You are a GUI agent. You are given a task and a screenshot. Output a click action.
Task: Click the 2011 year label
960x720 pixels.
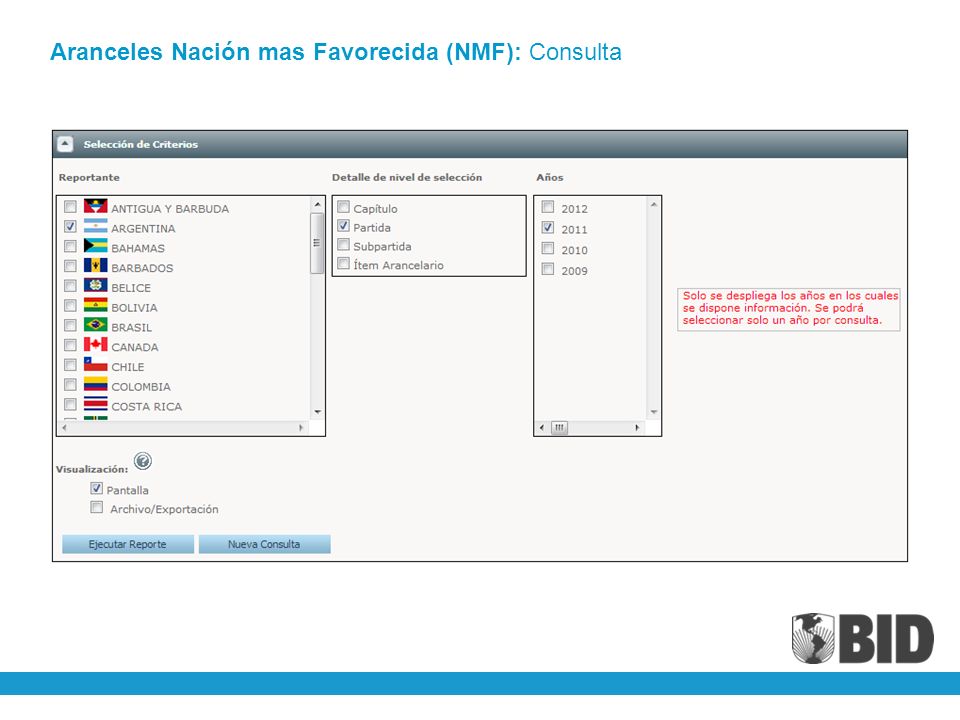574,230
